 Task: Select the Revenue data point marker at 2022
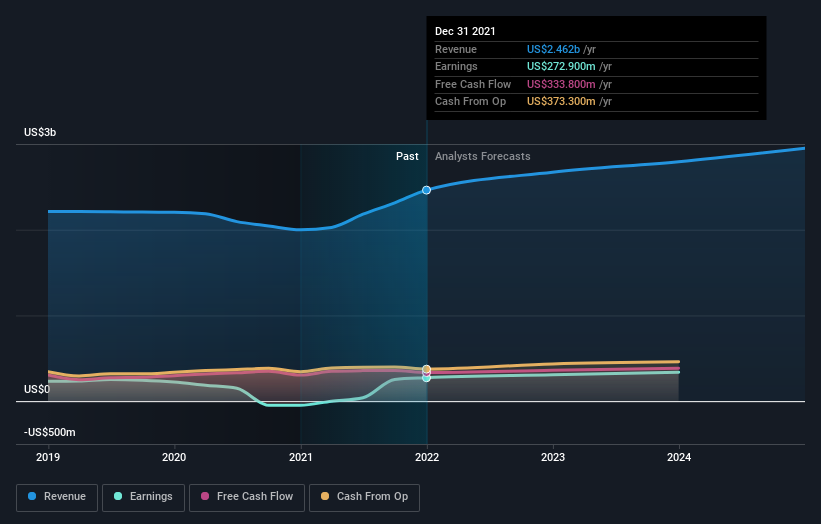(427, 190)
